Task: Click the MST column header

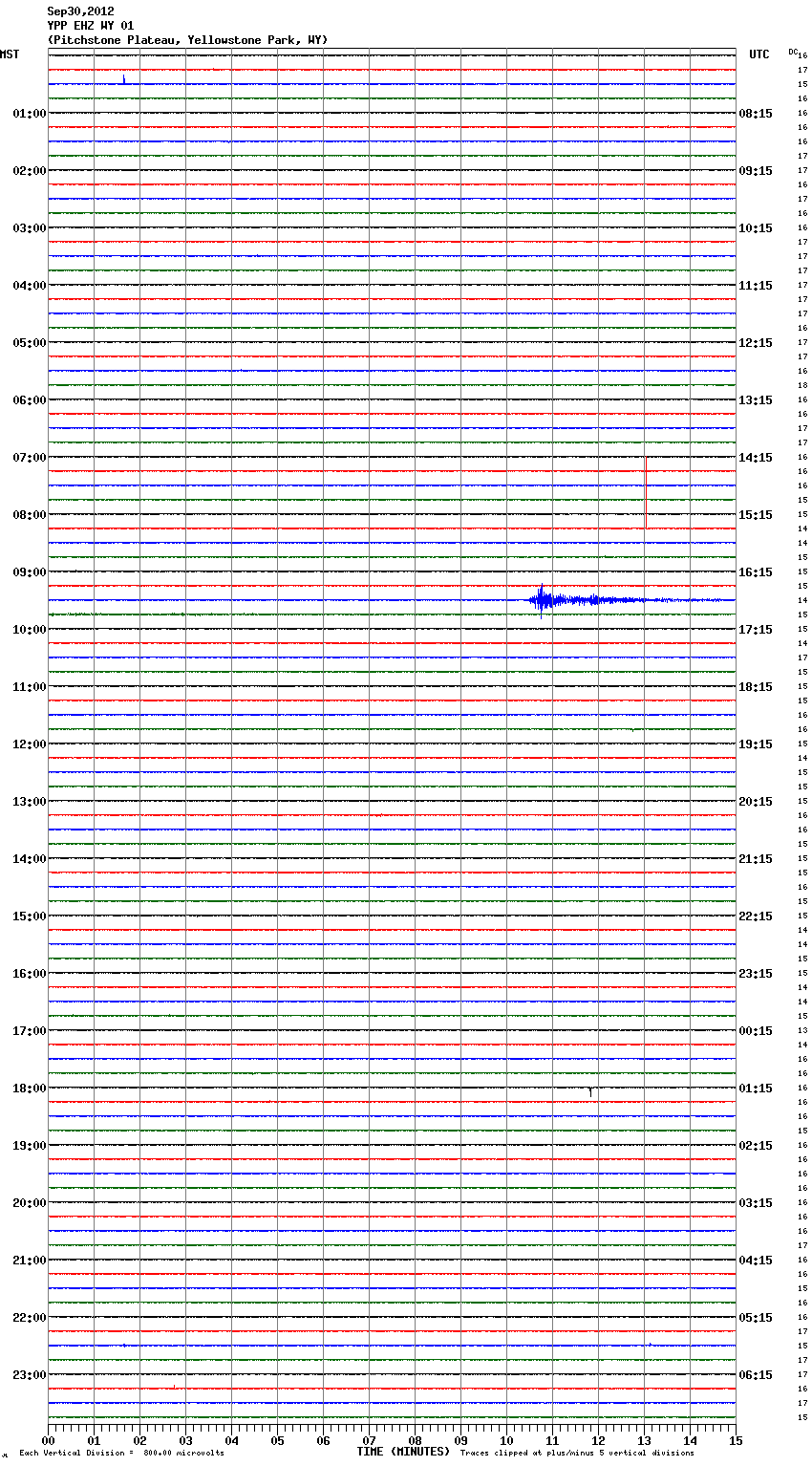Action: coord(10,54)
